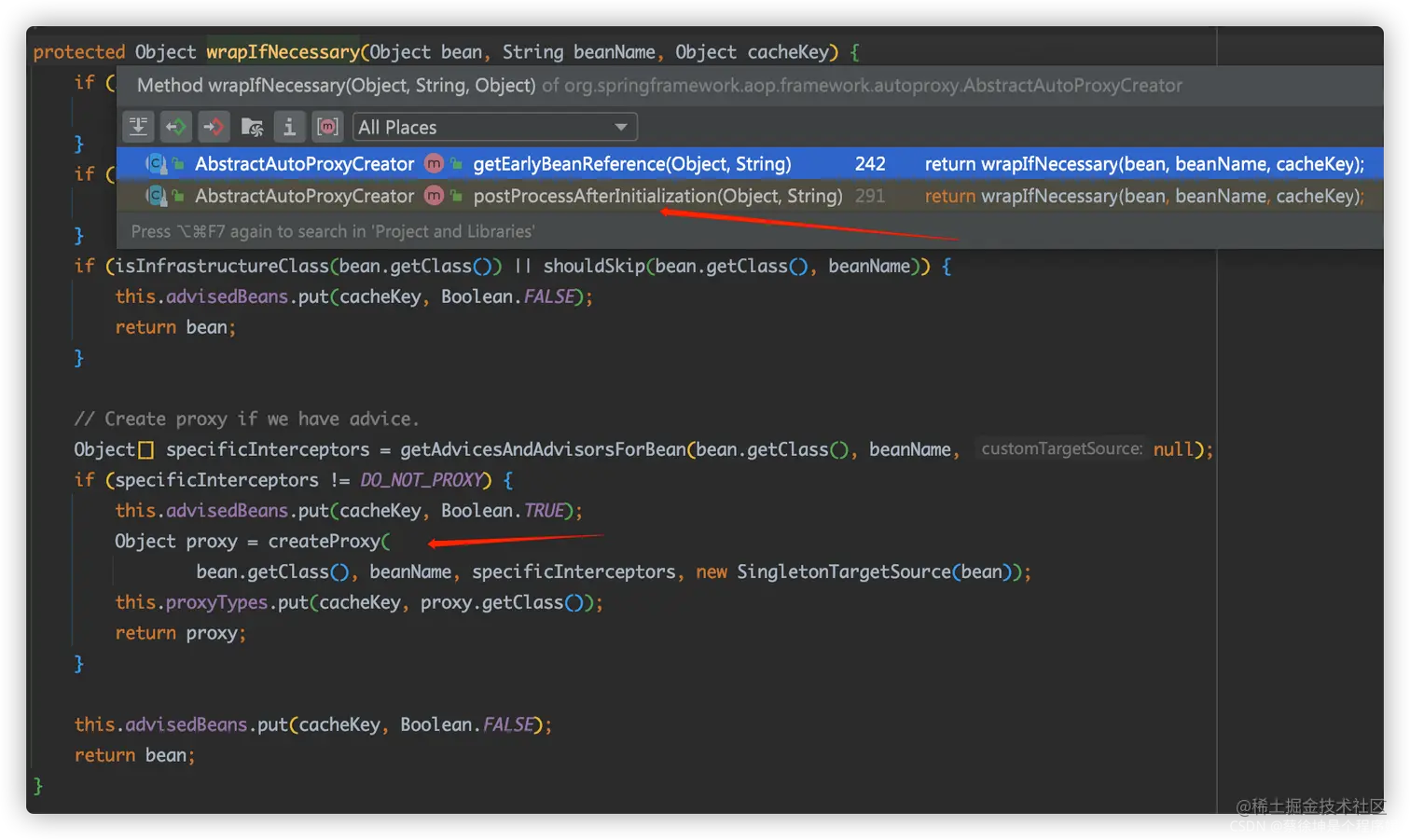The image size is (1410, 840).
Task: Click the shouldSkip call in the code
Action: [594, 267]
